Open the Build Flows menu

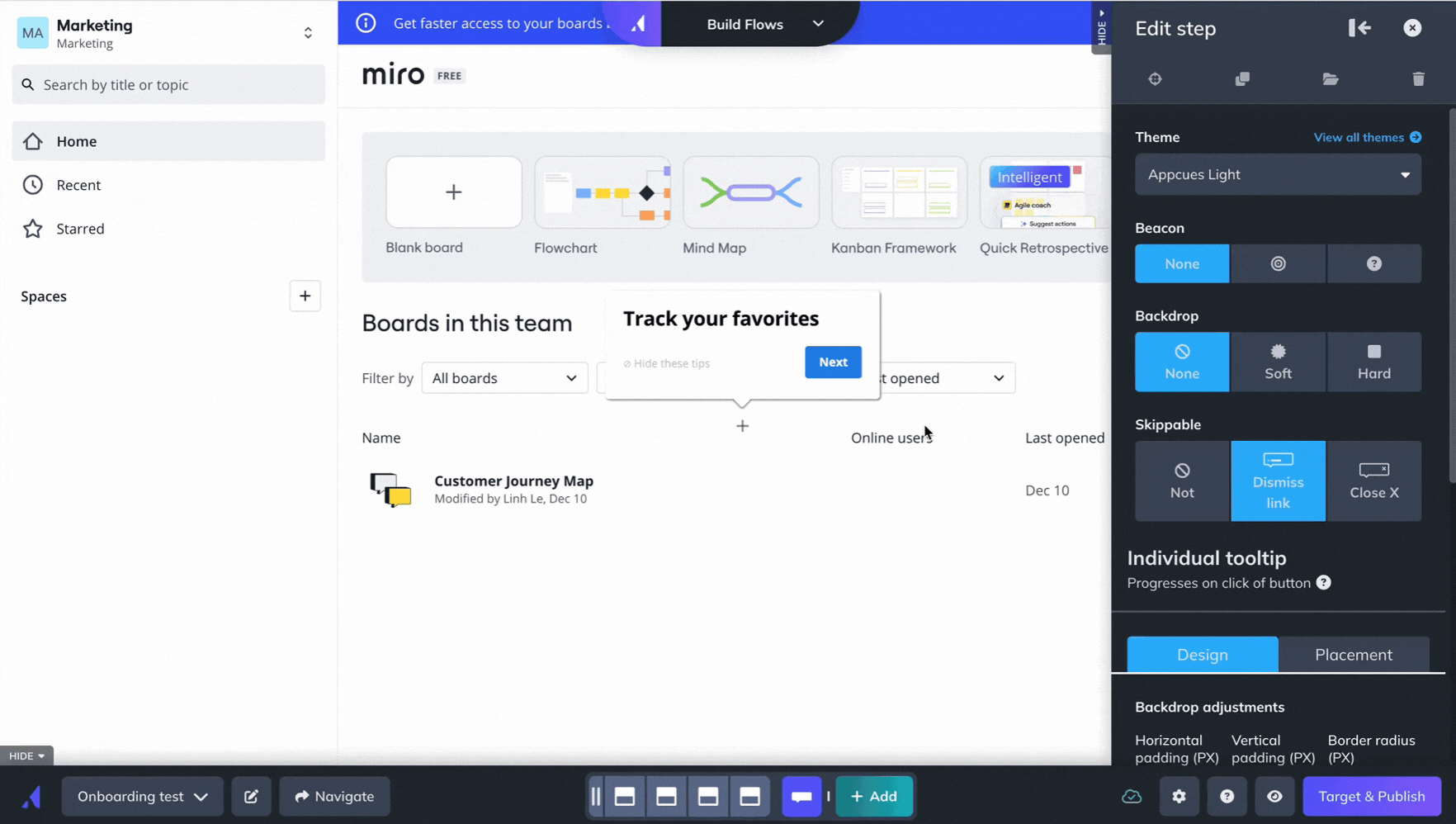[x=758, y=24]
